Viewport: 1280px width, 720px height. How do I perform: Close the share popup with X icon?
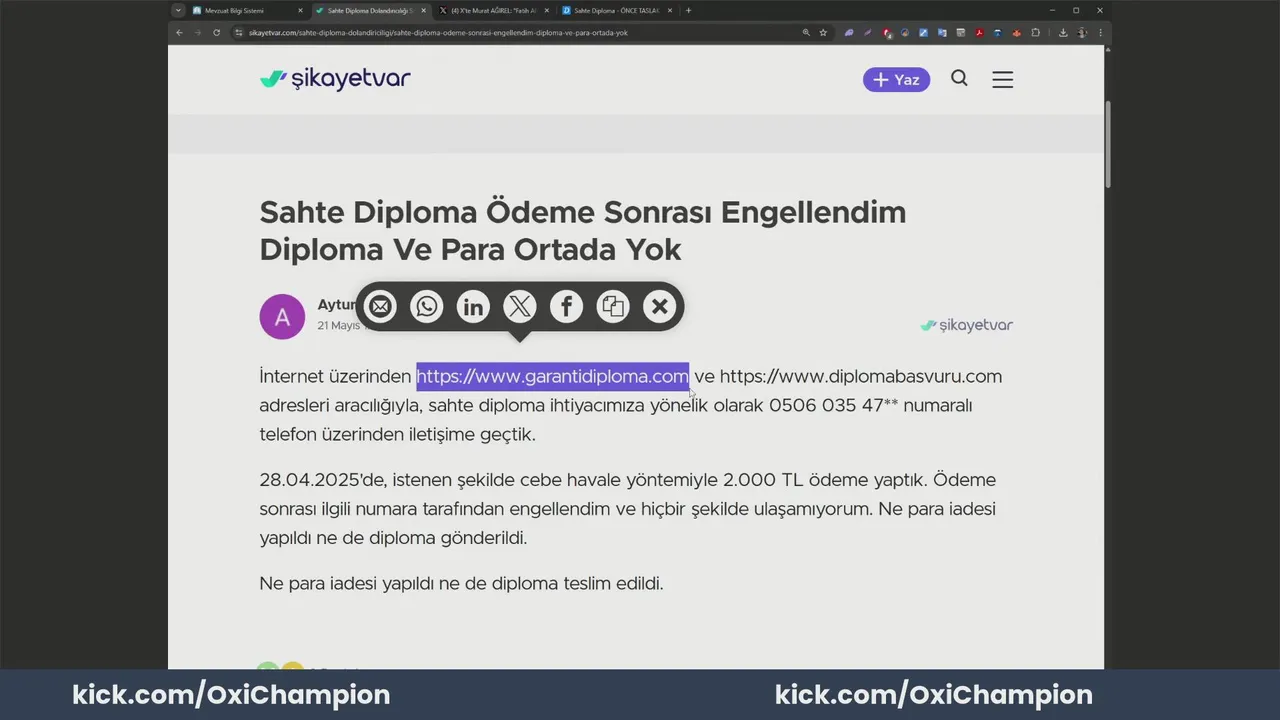(659, 307)
